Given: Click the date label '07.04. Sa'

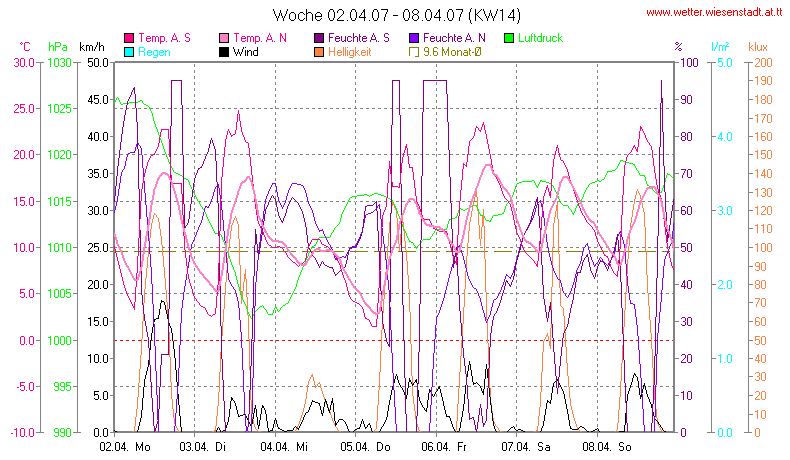Looking at the screenshot, I should point(526,447).
